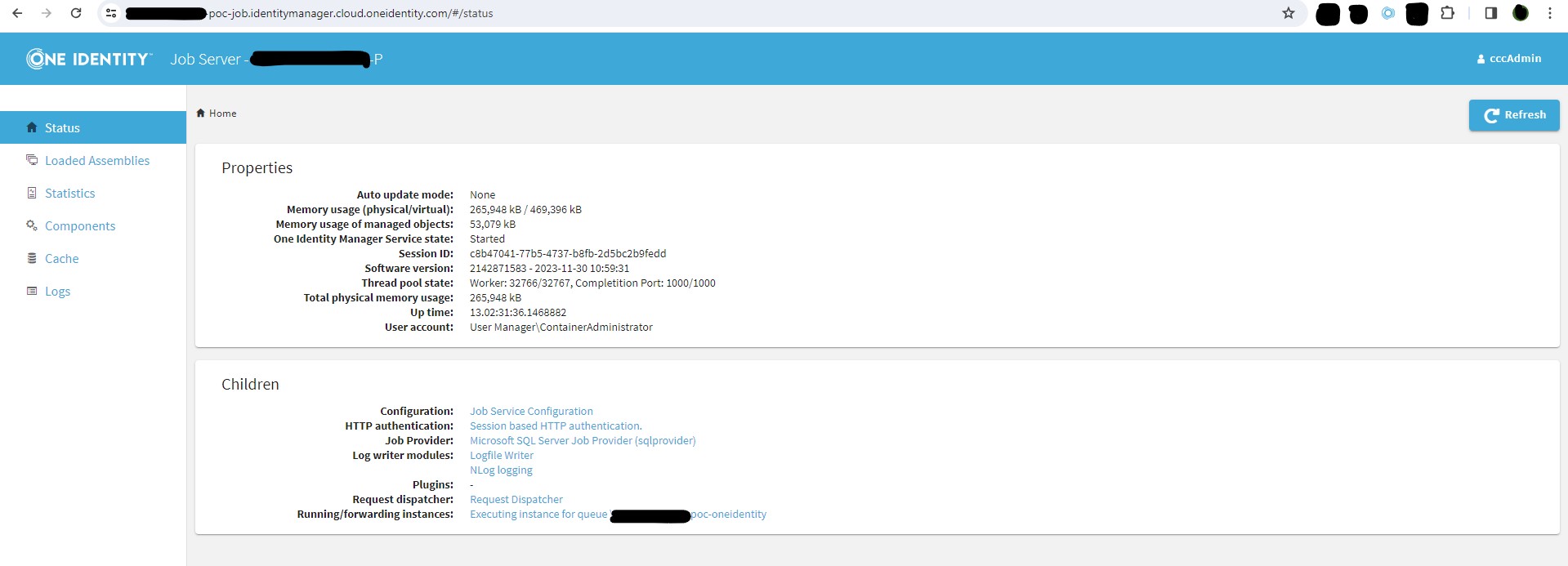Bookmark this page with the star icon
This screenshot has height=566, width=1568.
[x=1289, y=13]
